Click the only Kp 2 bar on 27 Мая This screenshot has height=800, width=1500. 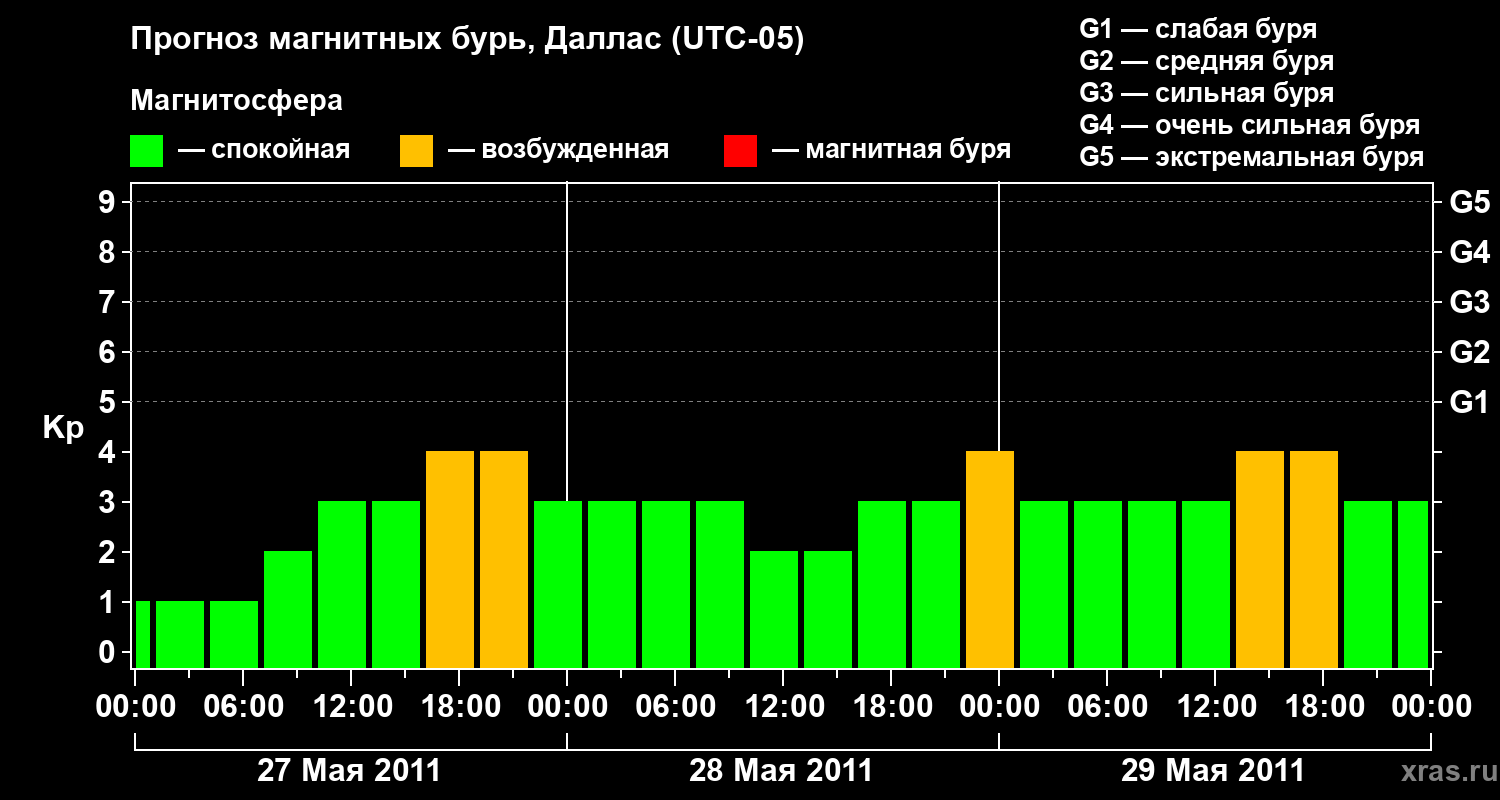coord(288,609)
